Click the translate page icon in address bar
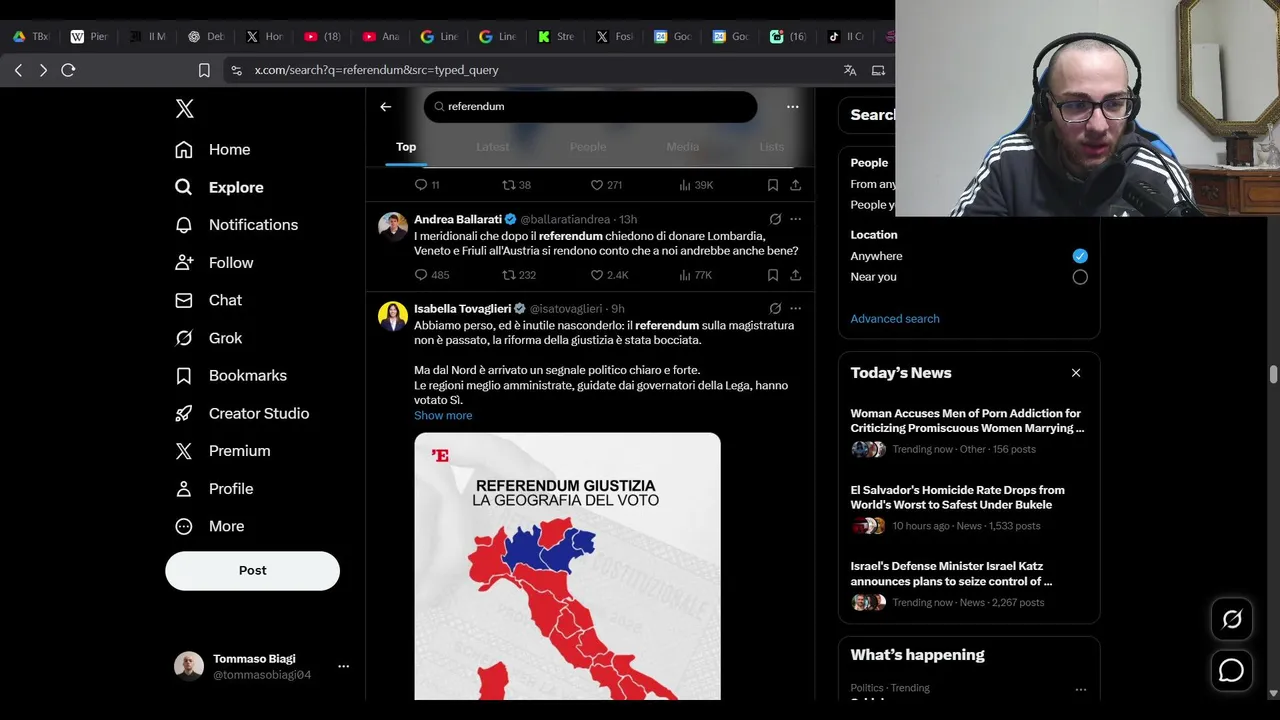This screenshot has height=720, width=1280. coord(850,70)
